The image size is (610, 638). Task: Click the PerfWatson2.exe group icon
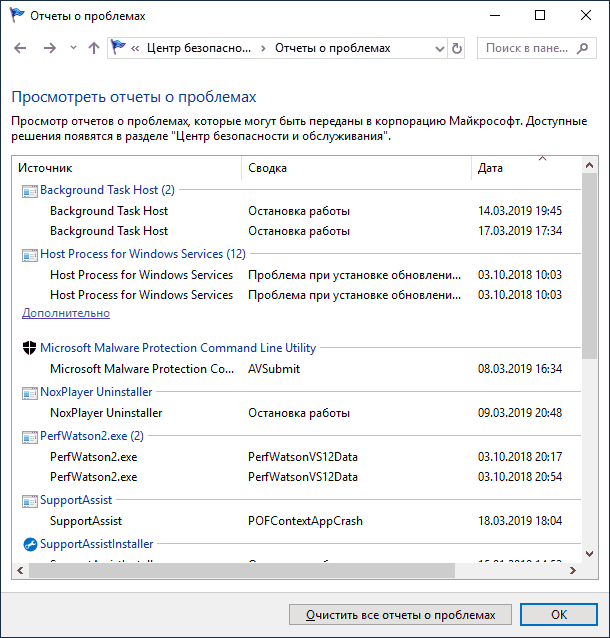(x=30, y=437)
